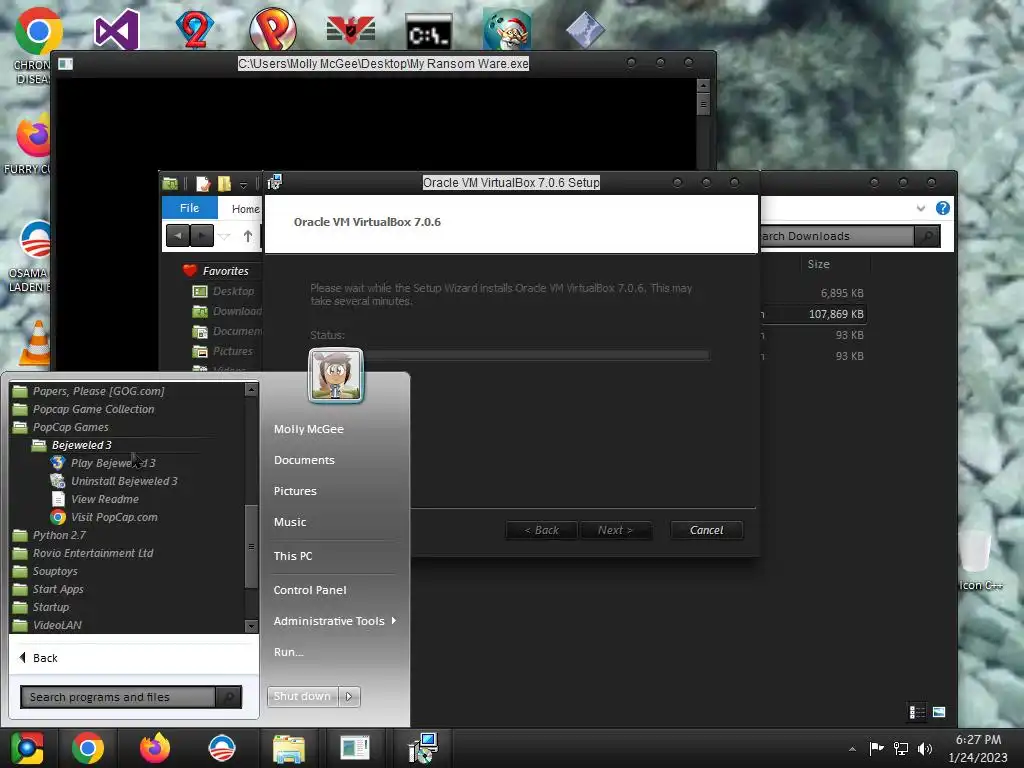Open the Firefox FURRY desktop shortcut

(31, 137)
